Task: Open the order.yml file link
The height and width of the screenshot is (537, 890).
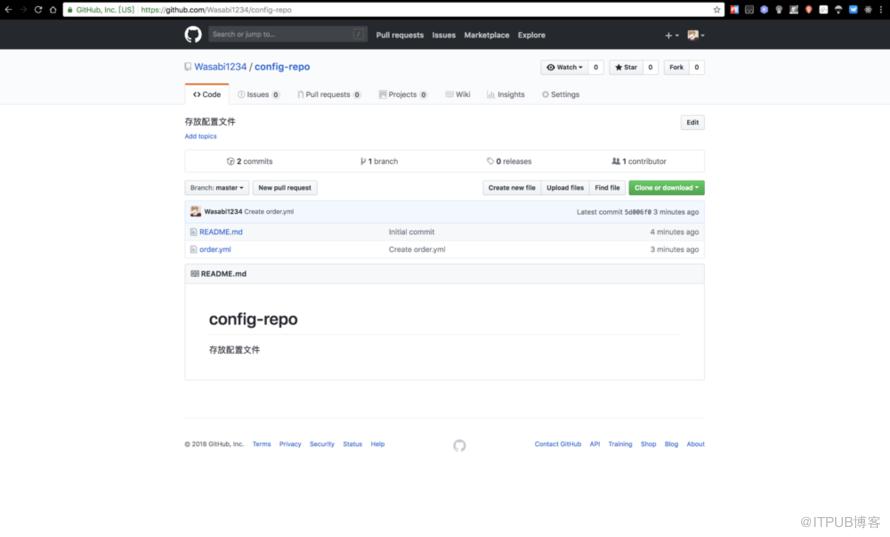Action: pos(215,249)
